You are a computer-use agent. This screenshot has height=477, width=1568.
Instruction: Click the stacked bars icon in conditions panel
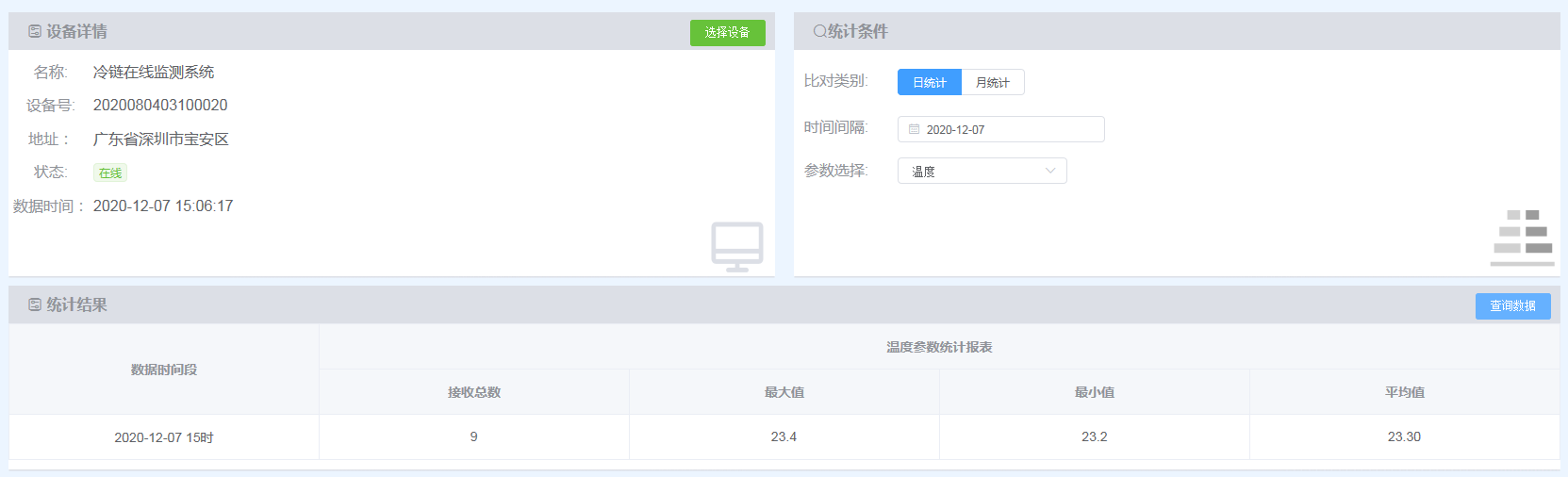[1523, 238]
